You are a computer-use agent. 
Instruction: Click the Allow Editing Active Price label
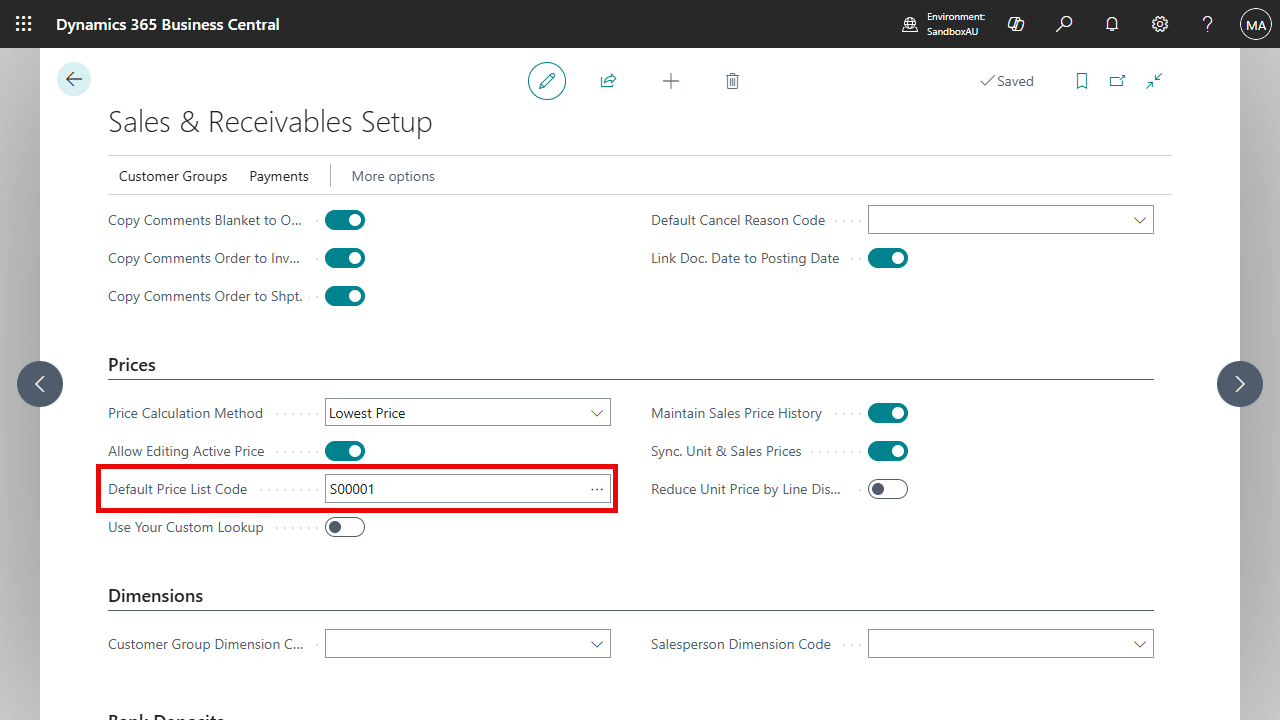pyautogui.click(x=186, y=451)
